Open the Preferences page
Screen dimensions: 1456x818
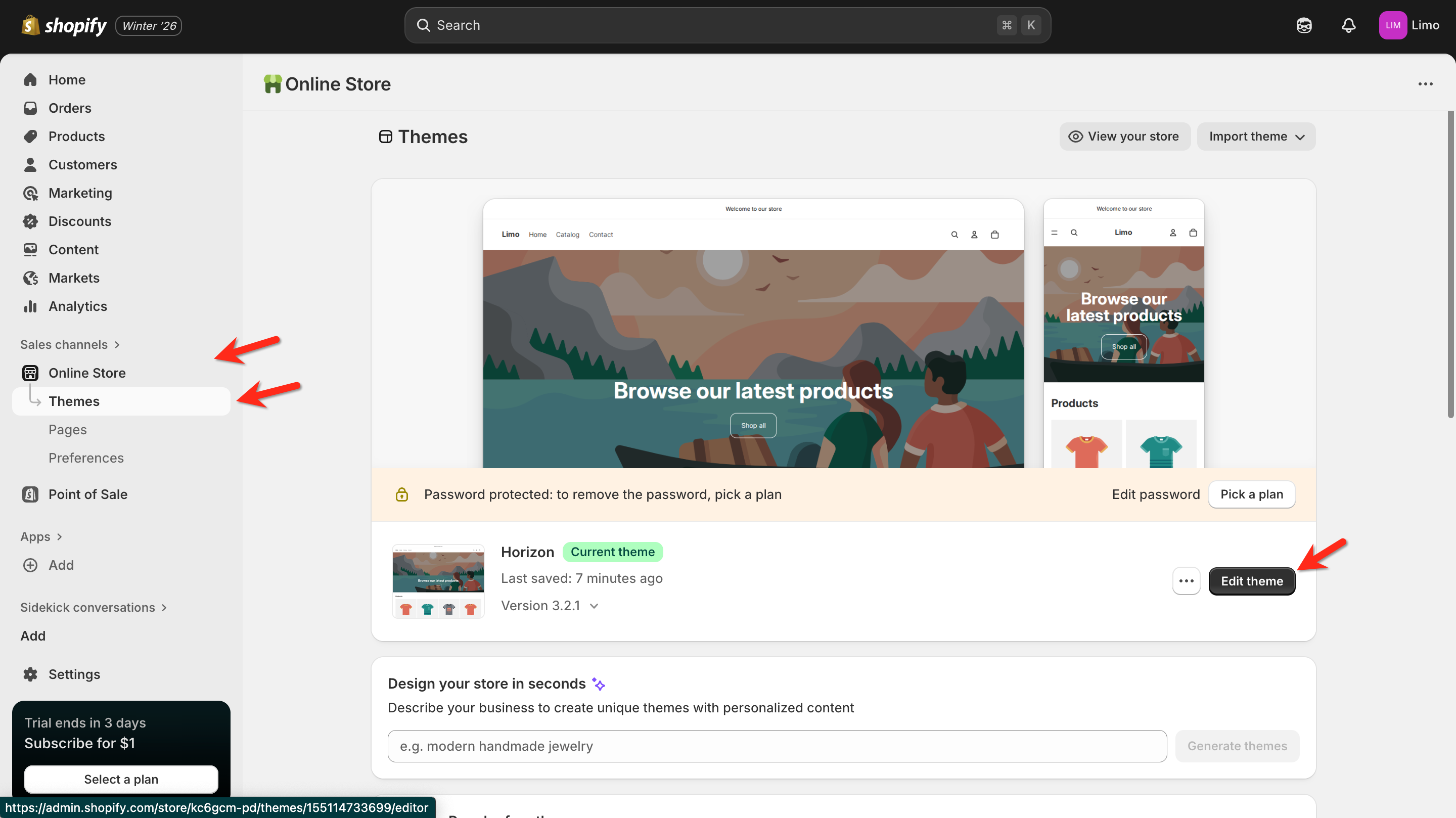[86, 458]
